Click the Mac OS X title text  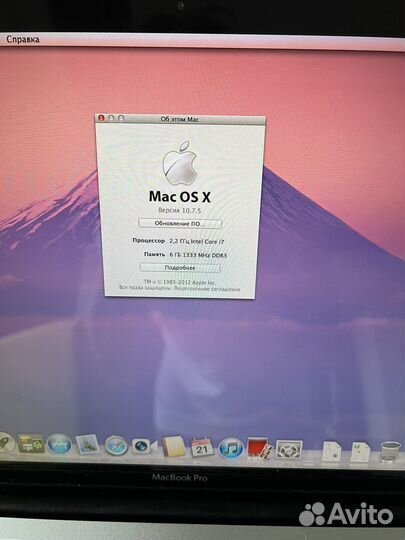click(179, 197)
